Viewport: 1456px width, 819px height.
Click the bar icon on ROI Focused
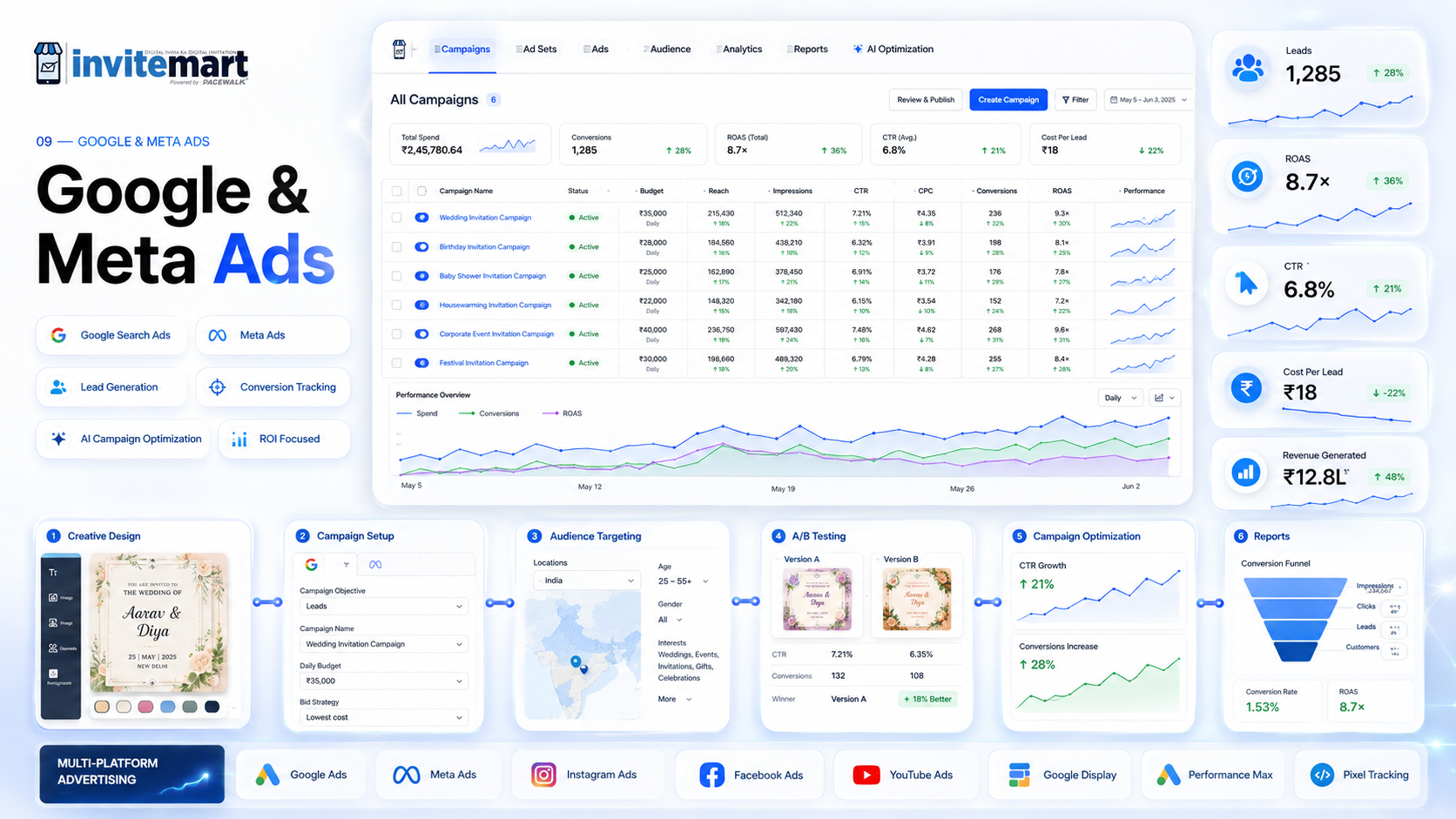(x=239, y=440)
